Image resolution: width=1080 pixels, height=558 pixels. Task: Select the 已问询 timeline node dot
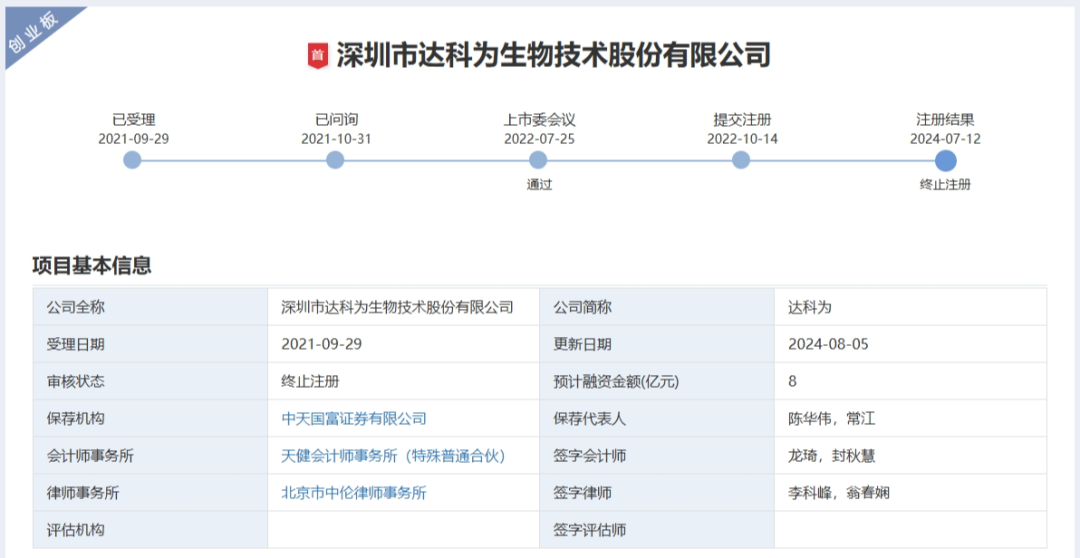pos(335,160)
